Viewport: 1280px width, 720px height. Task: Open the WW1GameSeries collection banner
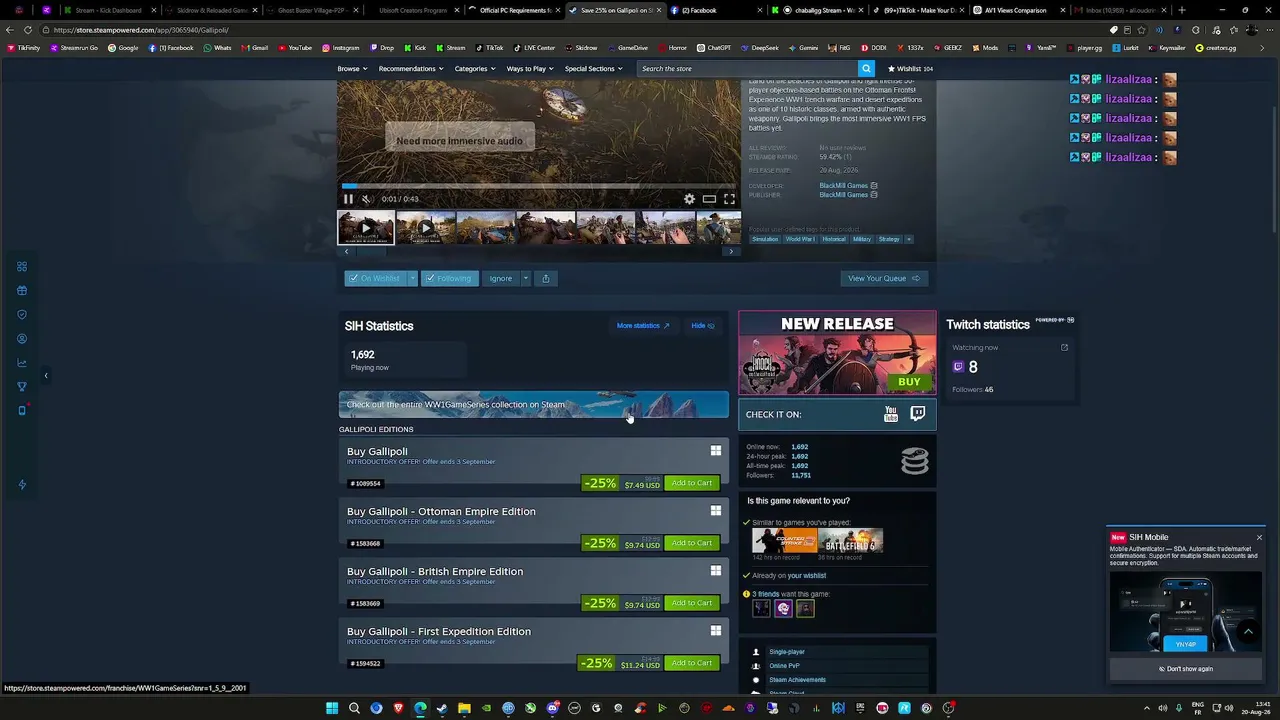[534, 405]
